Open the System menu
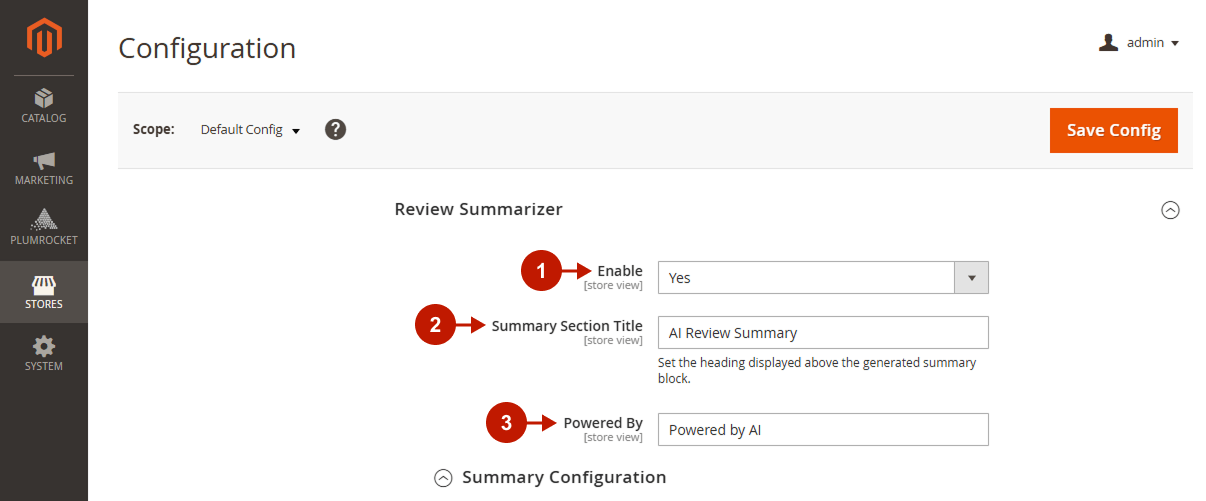This screenshot has height=501, width=1206. point(44,354)
